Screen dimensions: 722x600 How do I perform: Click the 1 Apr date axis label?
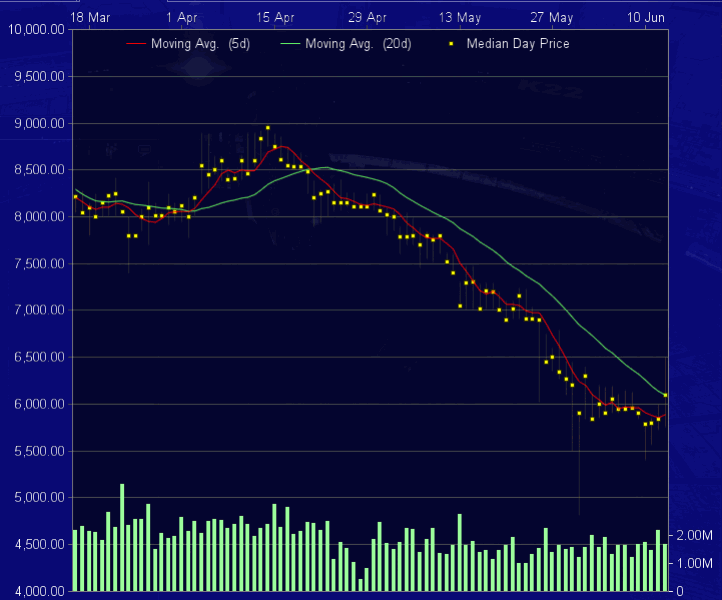pos(181,17)
